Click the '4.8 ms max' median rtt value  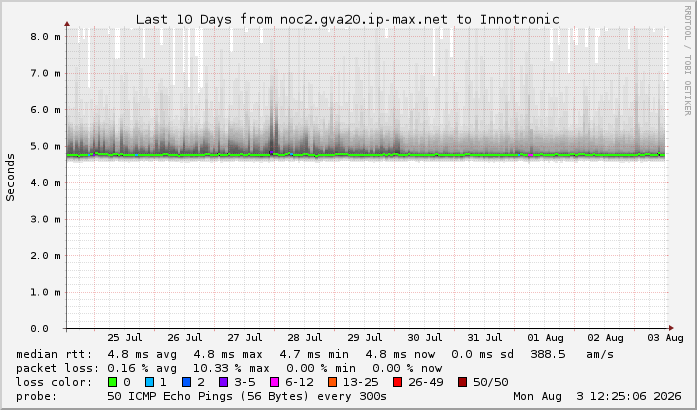pyautogui.click(x=228, y=354)
